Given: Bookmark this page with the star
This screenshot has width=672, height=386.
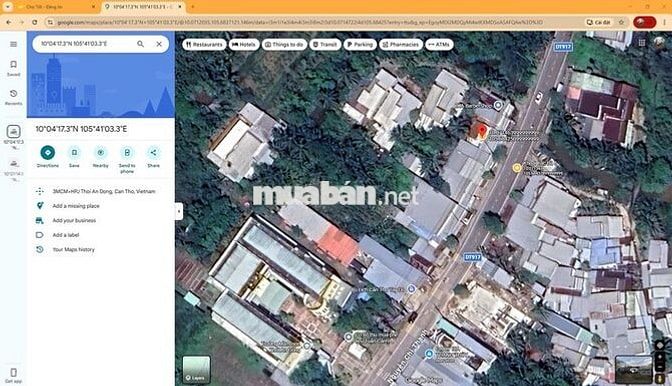Looking at the screenshot, I should point(621,22).
